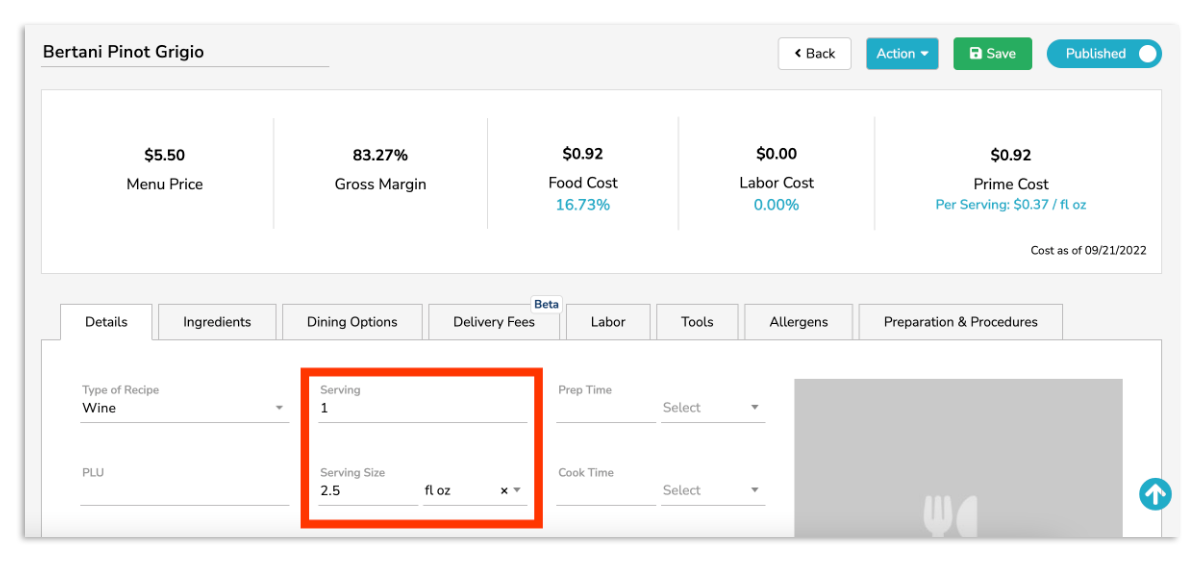Open the Allergens tab

coord(798,322)
